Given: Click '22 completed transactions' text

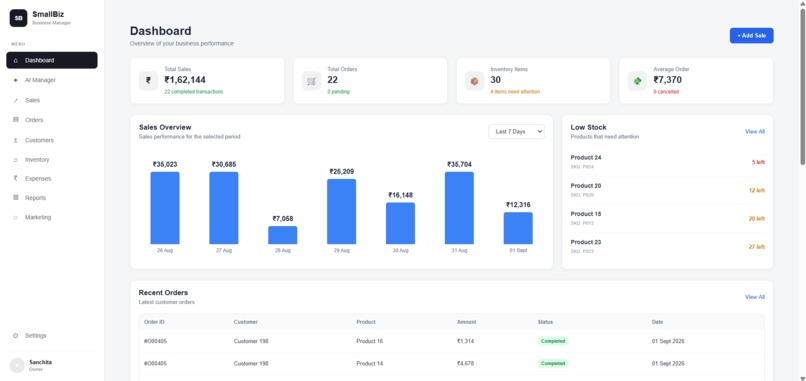Looking at the screenshot, I should 194,92.
